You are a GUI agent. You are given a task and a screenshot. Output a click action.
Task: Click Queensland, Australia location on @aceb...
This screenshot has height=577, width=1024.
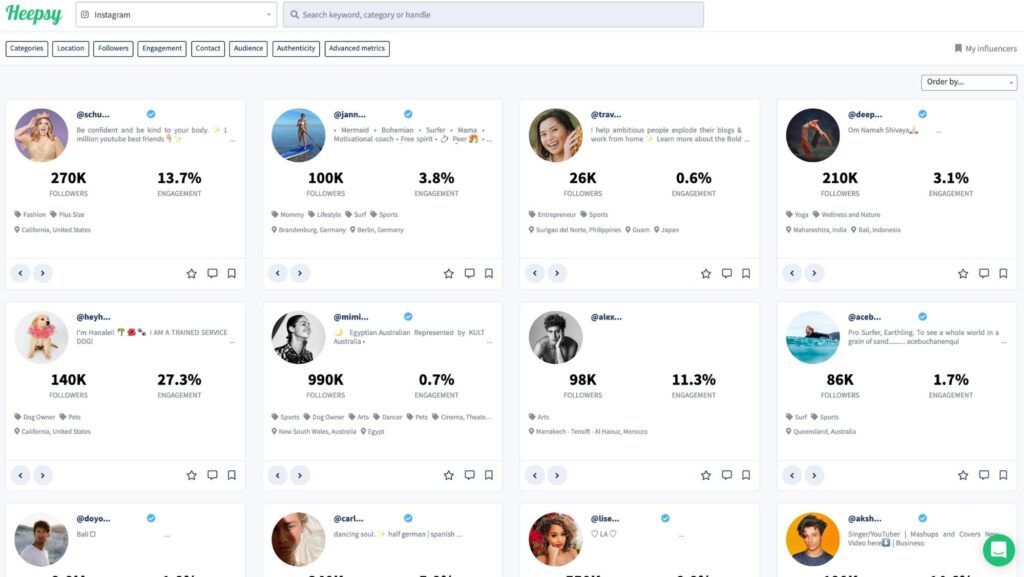pyautogui.click(x=821, y=431)
